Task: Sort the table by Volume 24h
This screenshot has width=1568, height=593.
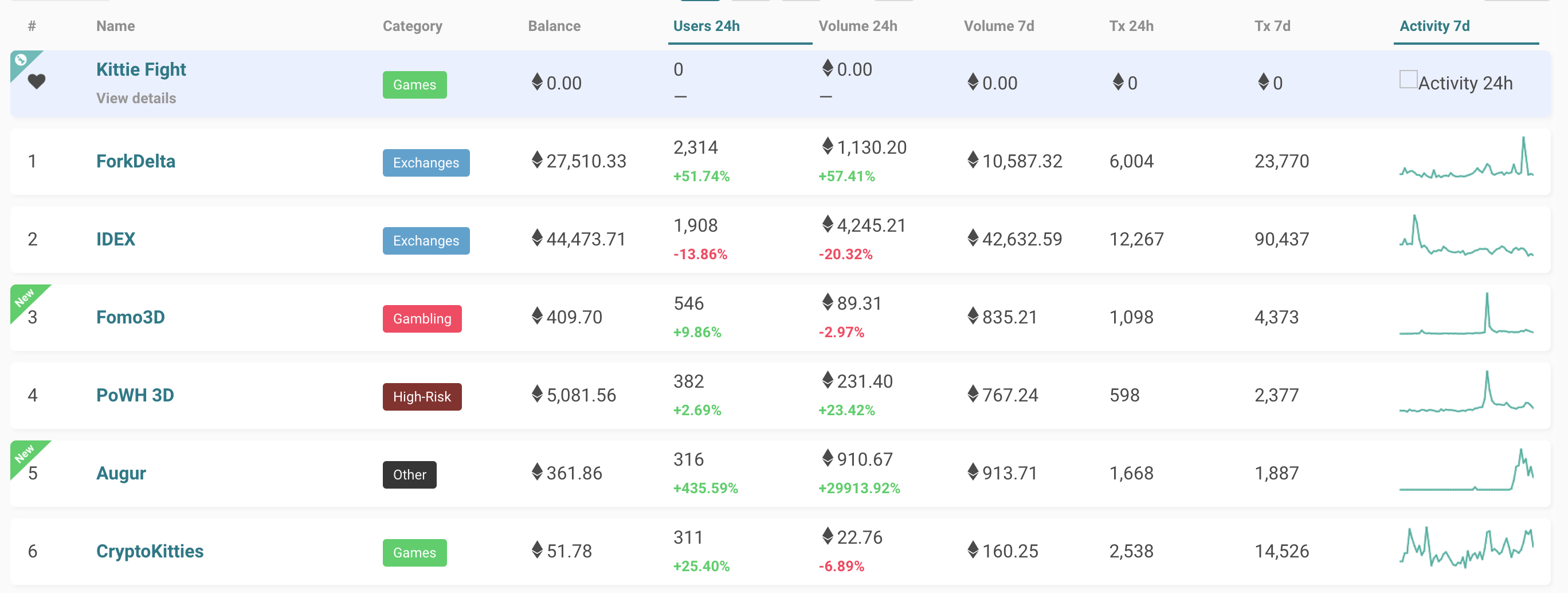Action: (859, 26)
